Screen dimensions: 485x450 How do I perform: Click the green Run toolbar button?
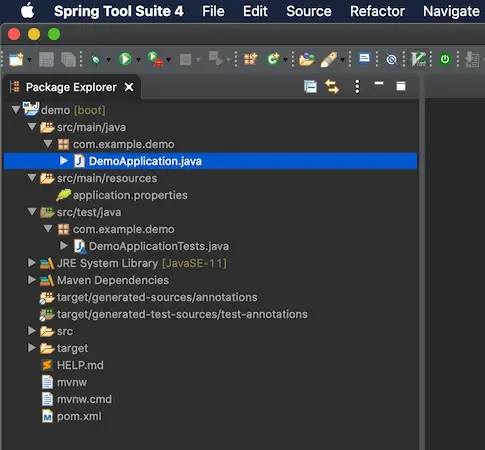point(125,59)
